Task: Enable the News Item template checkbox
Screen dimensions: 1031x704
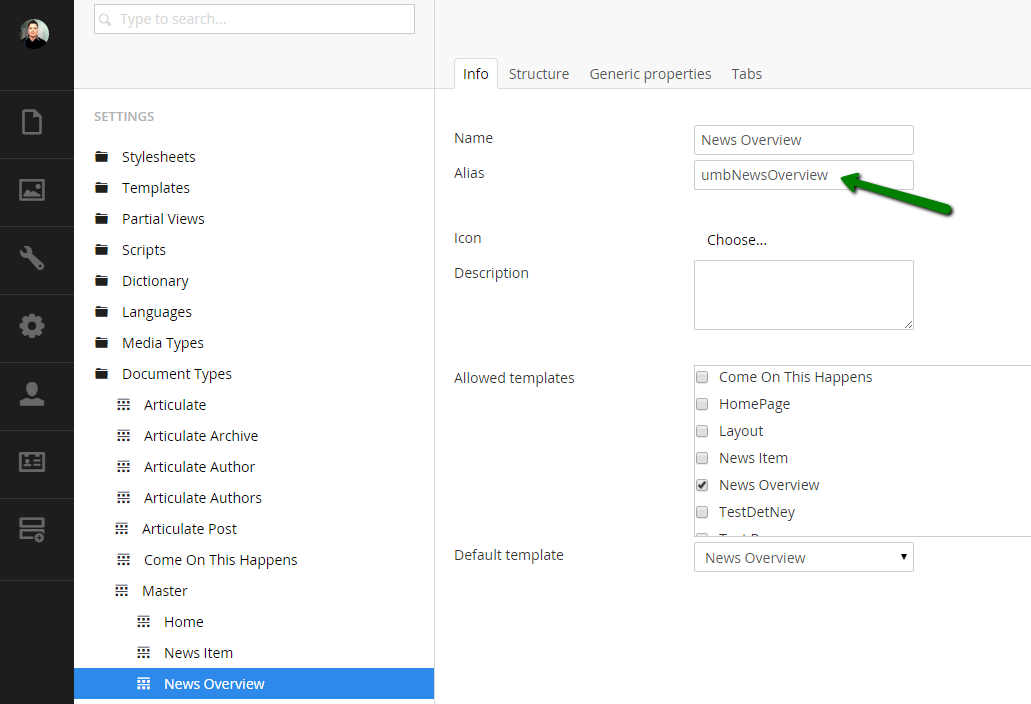Action: point(702,458)
